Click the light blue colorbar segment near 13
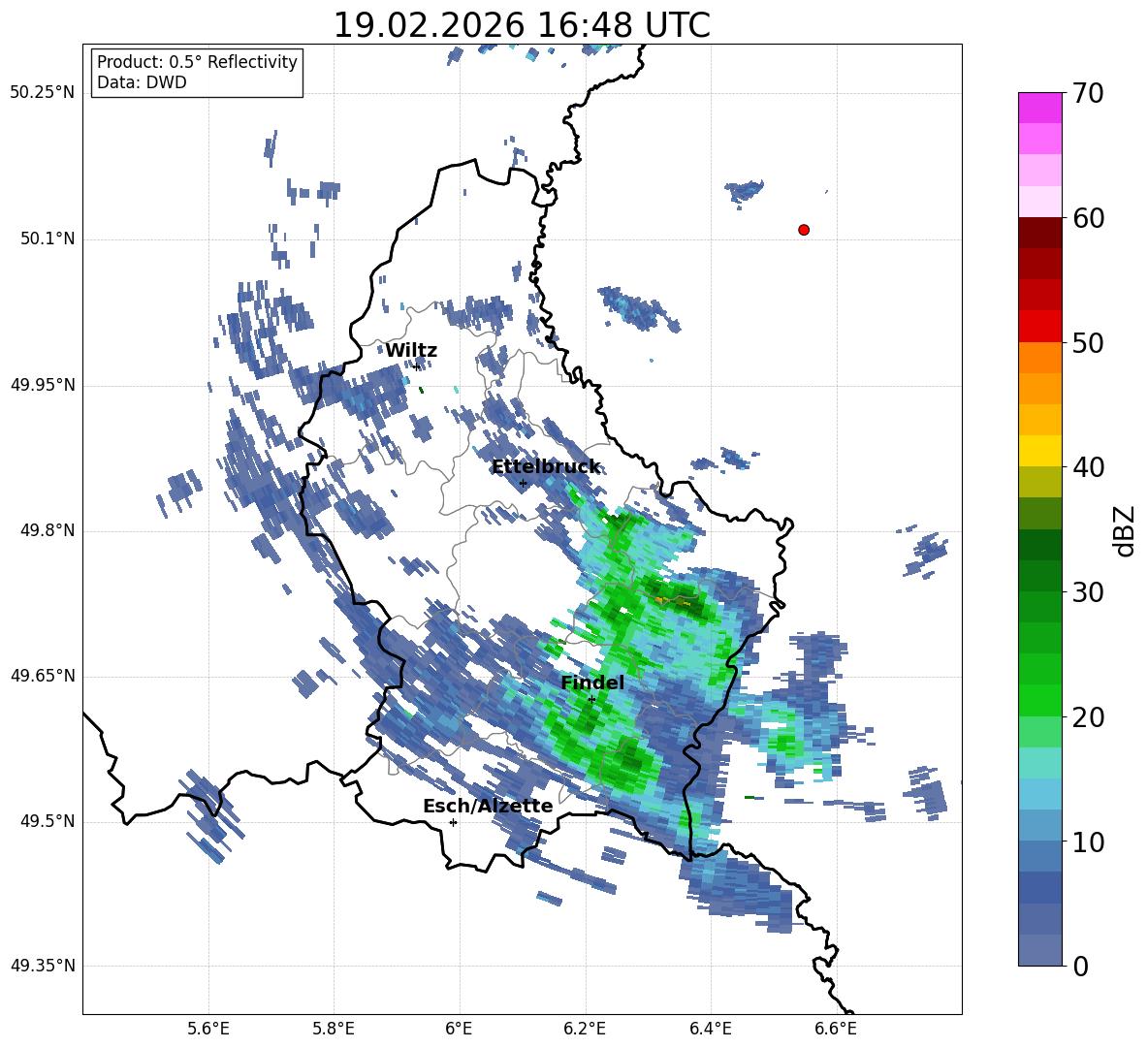The image size is (1148, 1048). [1039, 794]
